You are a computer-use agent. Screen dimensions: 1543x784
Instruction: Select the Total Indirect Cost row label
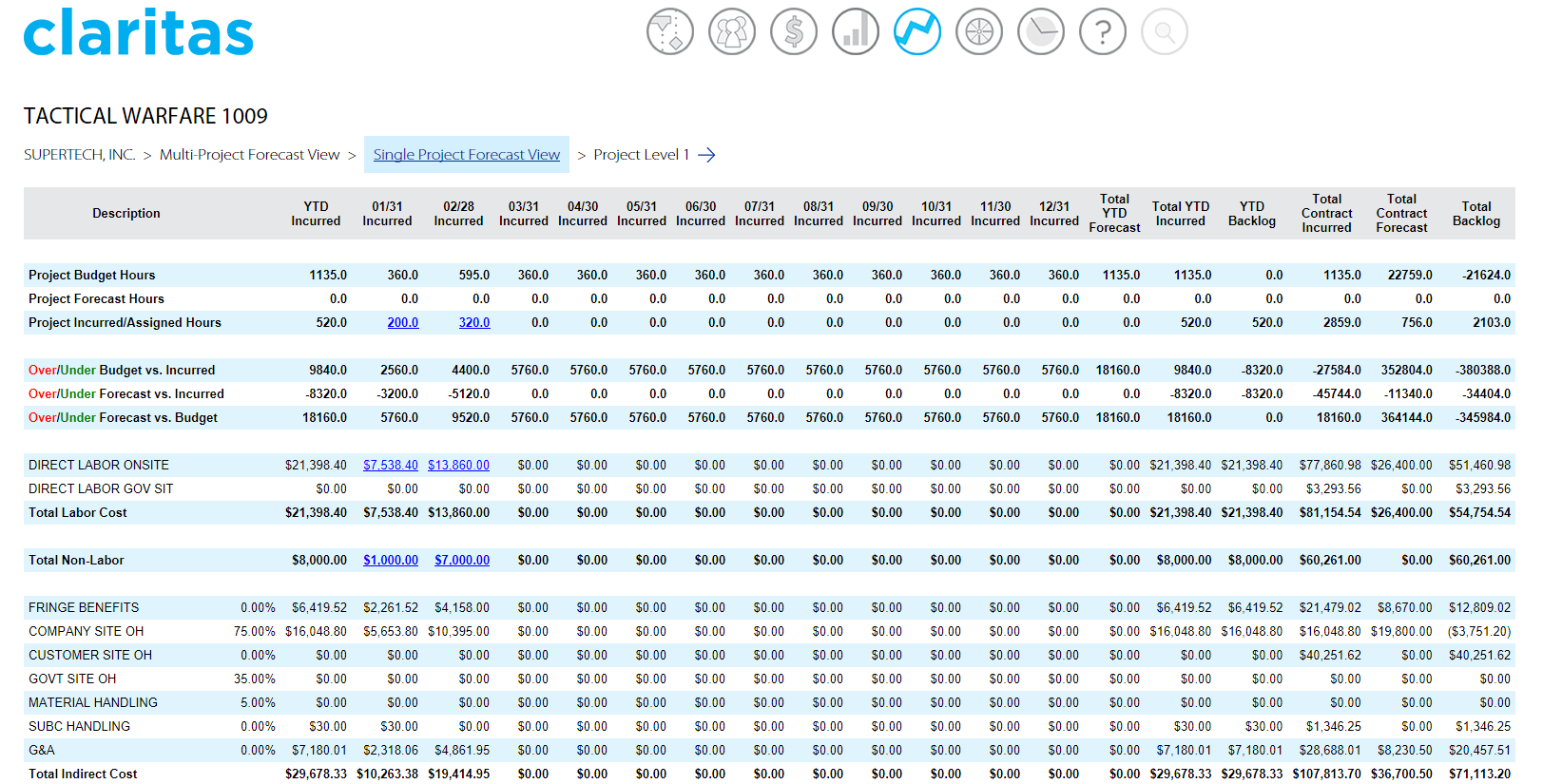coord(83,774)
